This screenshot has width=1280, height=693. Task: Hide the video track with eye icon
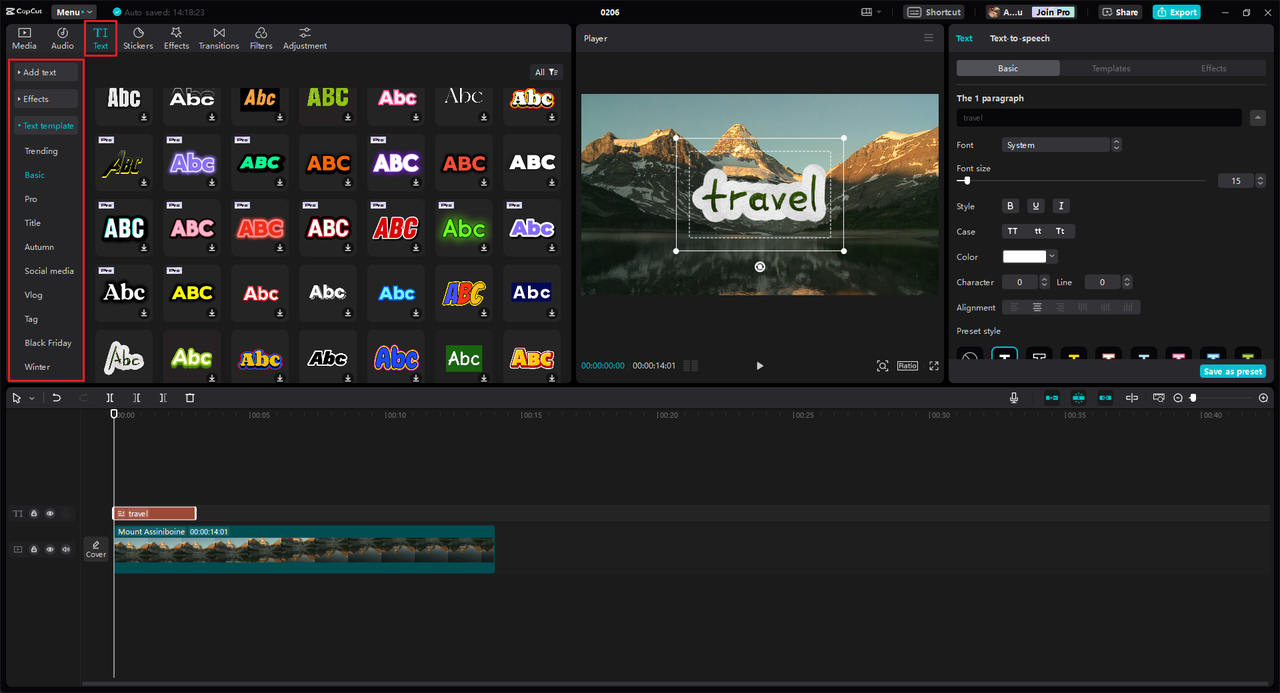[50, 549]
